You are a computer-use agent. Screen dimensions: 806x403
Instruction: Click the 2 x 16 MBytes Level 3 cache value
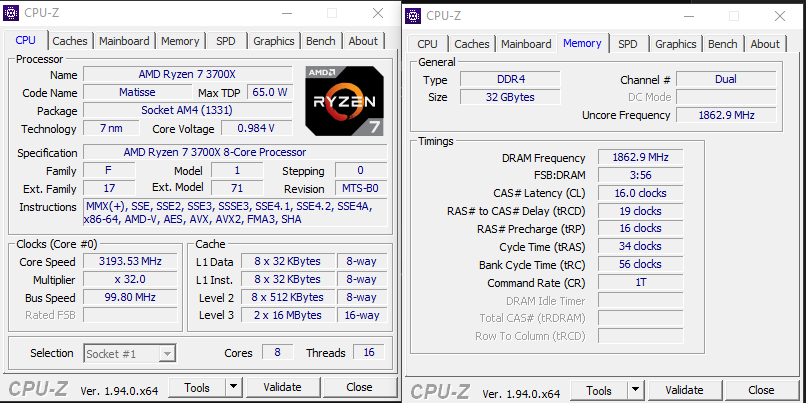(288, 315)
